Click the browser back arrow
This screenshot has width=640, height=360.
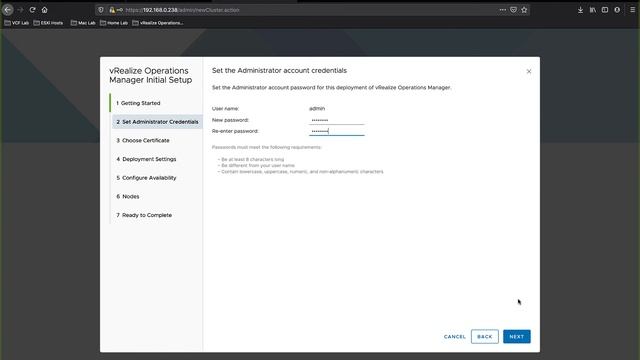8,9
